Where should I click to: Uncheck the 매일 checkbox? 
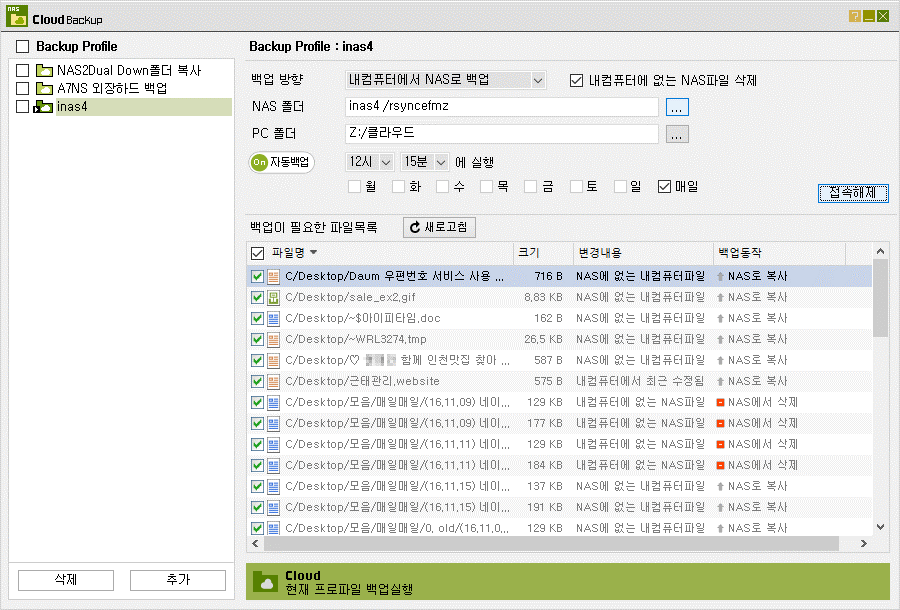click(664, 187)
